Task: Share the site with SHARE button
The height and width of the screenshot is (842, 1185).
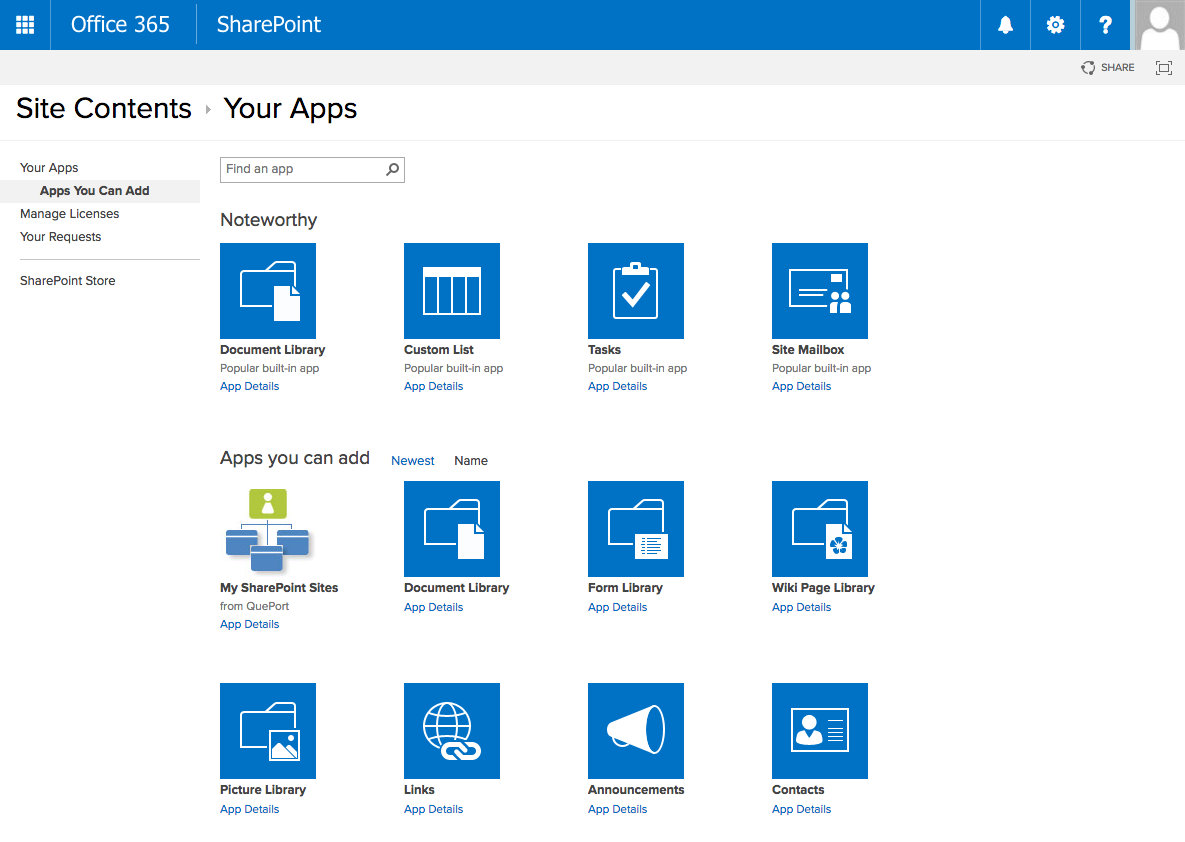Action: pos(1108,68)
